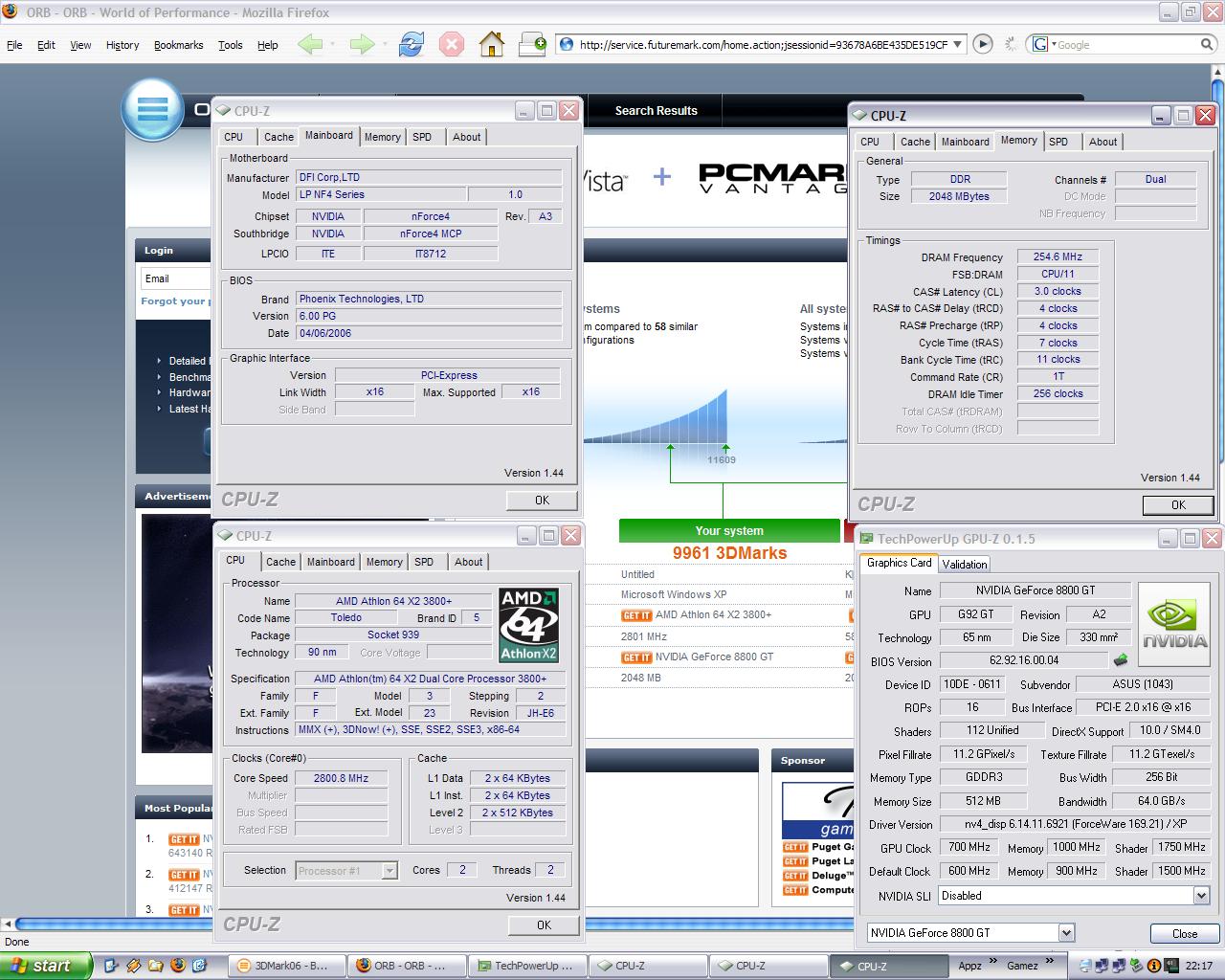1225x980 pixels.
Task: Click the 254.6 MHz DRAM Frequency value
Action: coord(1058,256)
